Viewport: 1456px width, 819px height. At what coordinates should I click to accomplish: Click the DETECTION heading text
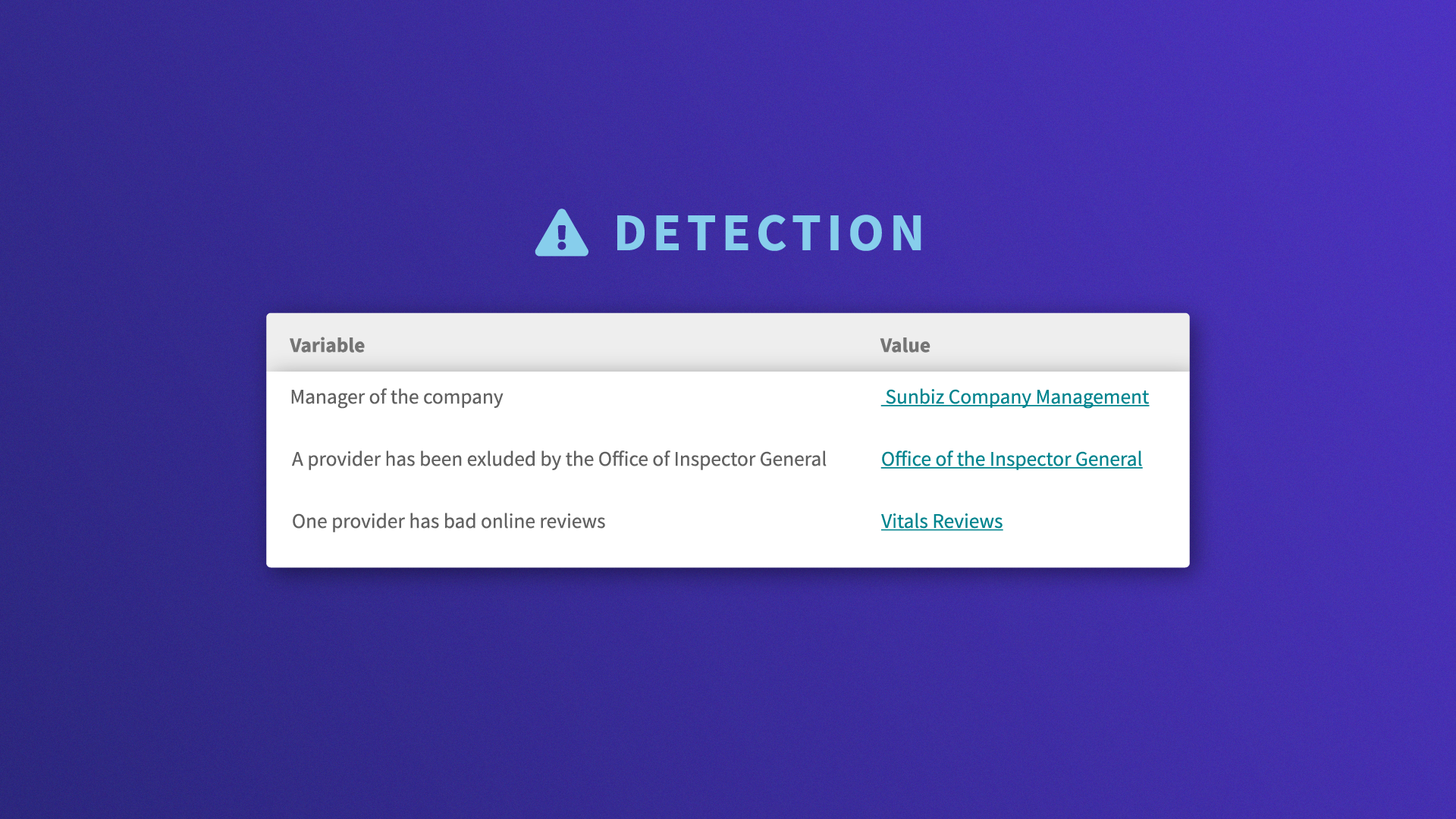tap(769, 233)
